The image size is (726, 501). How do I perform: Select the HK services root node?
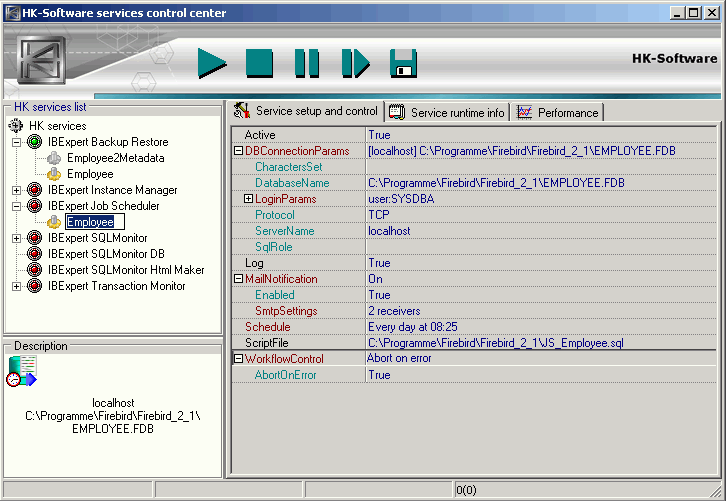click(x=57, y=126)
